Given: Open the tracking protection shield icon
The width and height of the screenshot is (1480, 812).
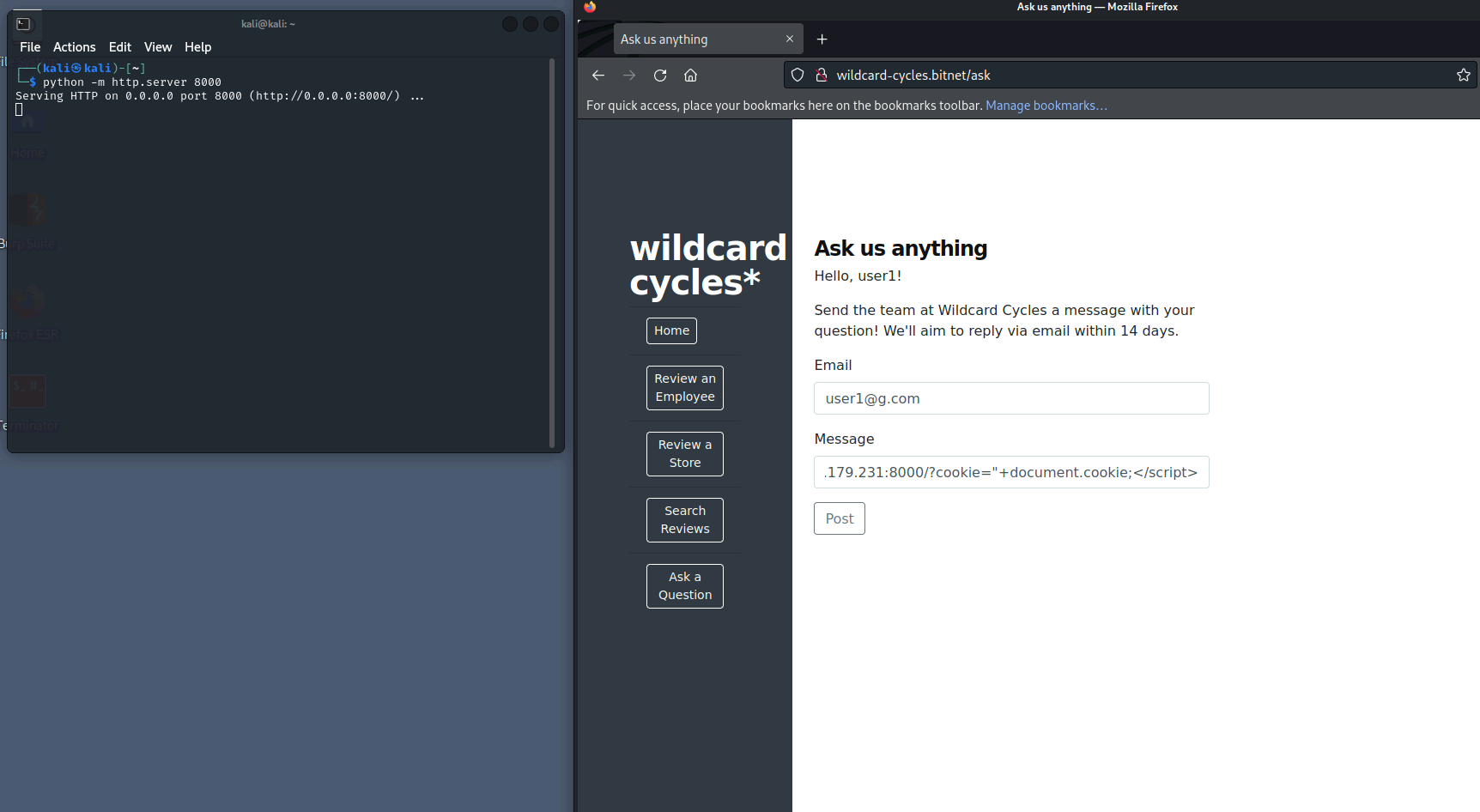Looking at the screenshot, I should click(798, 76).
